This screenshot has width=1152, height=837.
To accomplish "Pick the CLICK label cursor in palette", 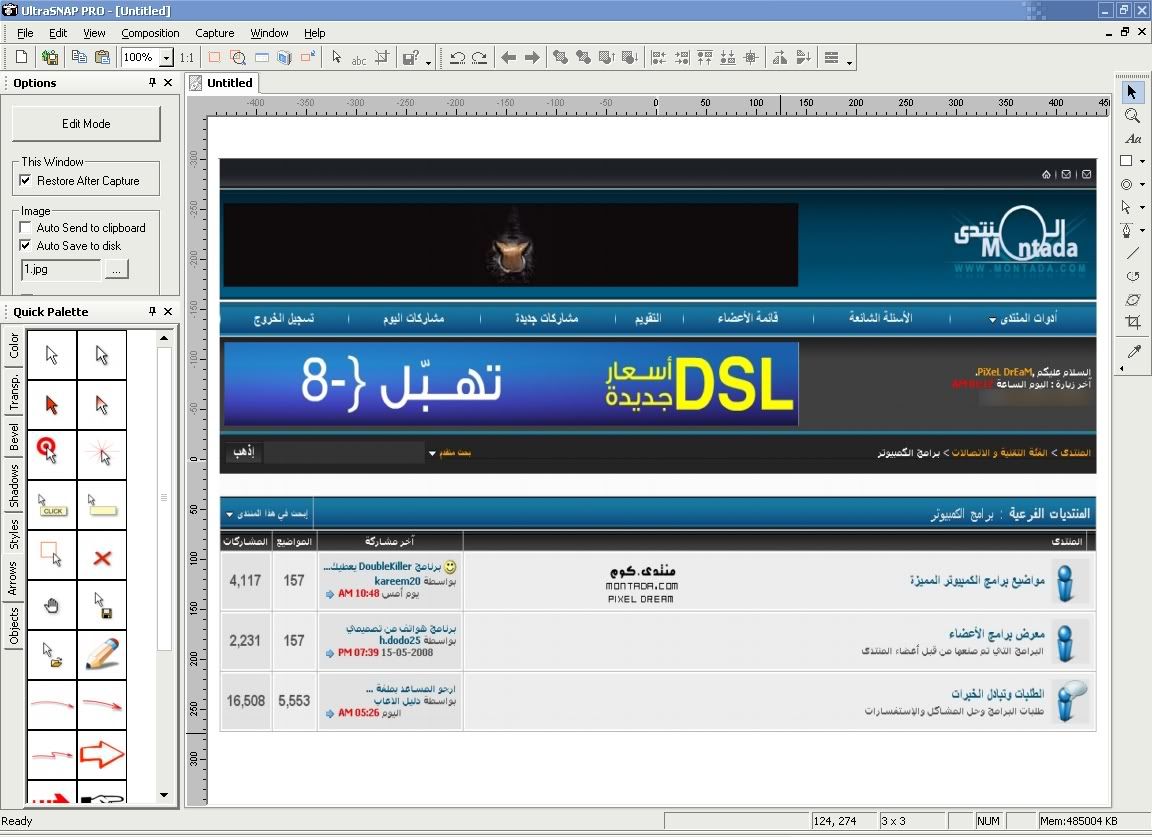I will pyautogui.click(x=51, y=505).
